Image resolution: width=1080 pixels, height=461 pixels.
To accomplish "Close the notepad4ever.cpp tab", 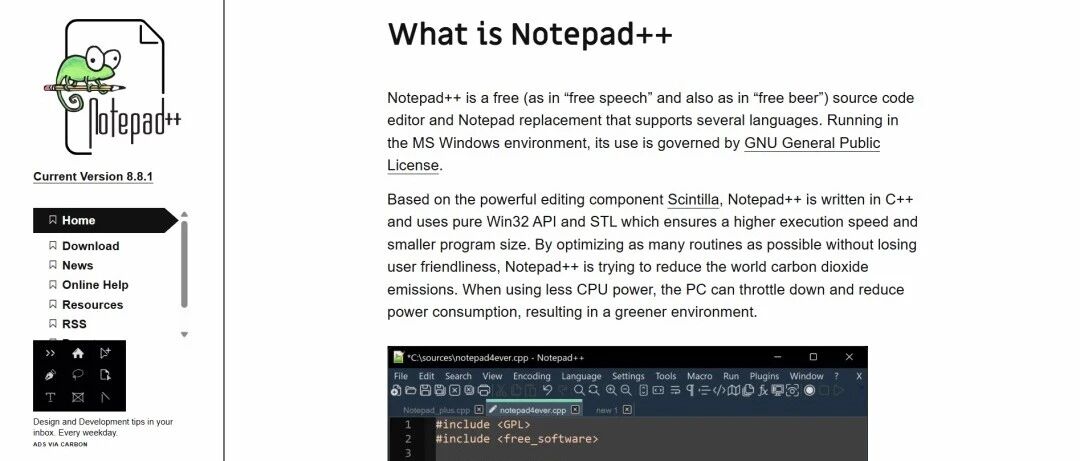I will 575,409.
